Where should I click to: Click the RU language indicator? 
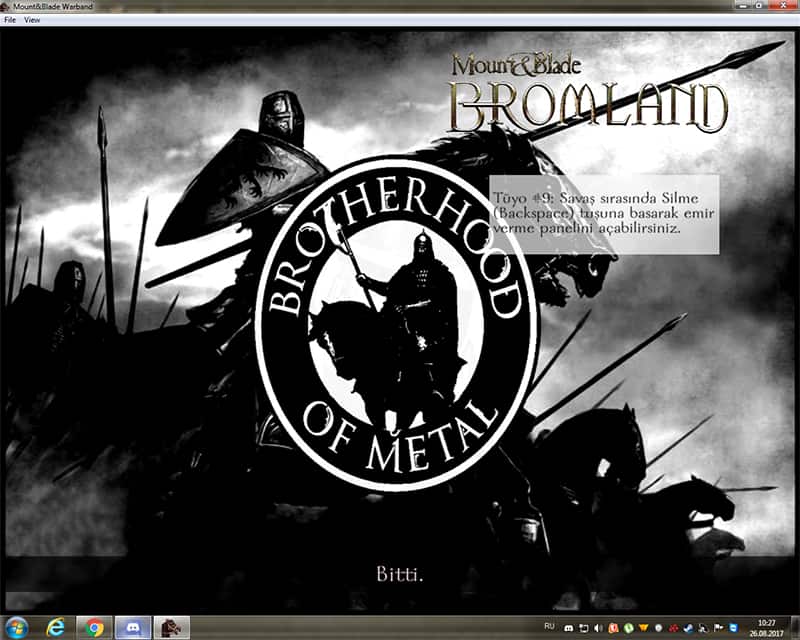[x=550, y=627]
